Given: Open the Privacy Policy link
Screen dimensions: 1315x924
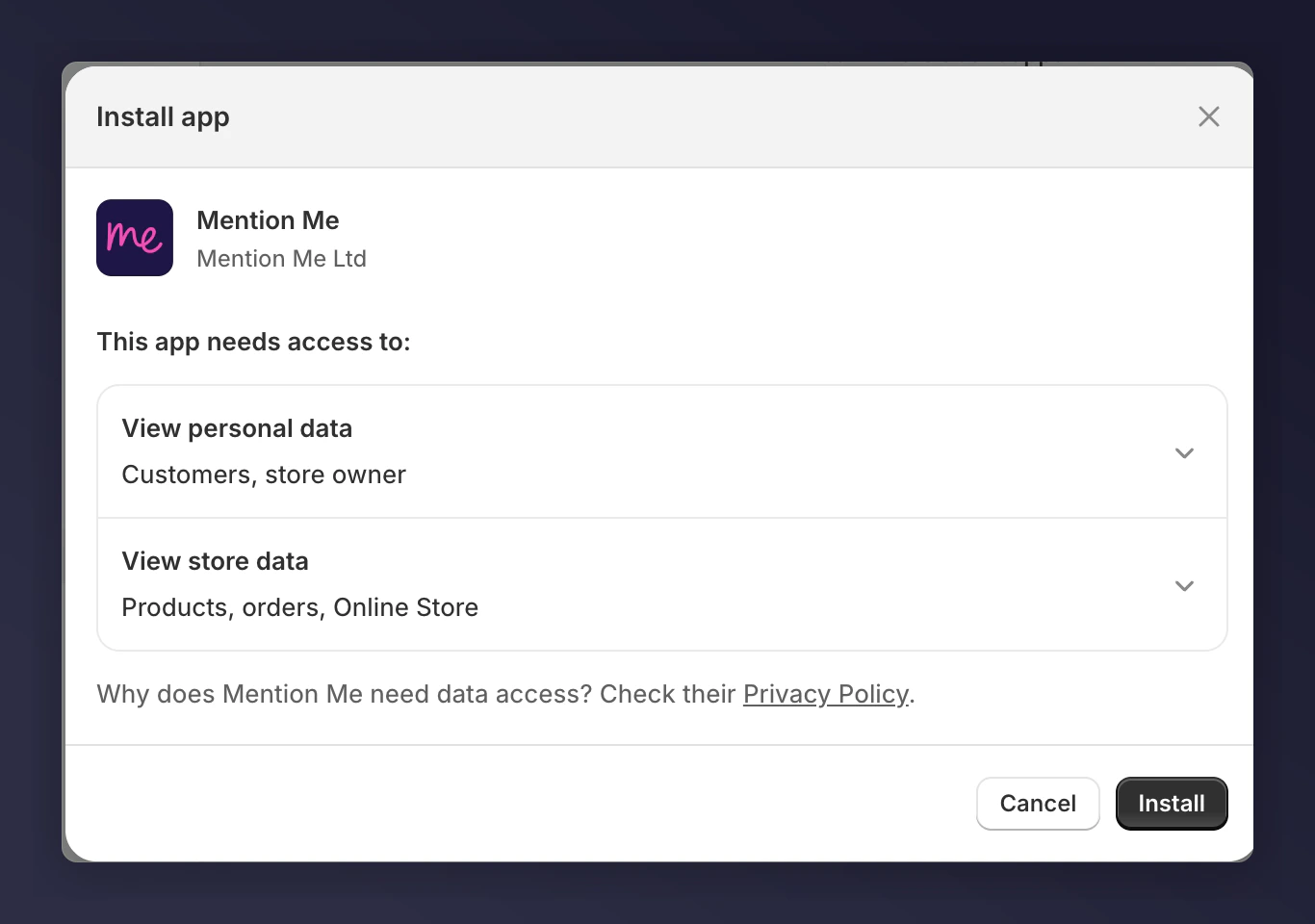Looking at the screenshot, I should pyautogui.click(x=826, y=694).
